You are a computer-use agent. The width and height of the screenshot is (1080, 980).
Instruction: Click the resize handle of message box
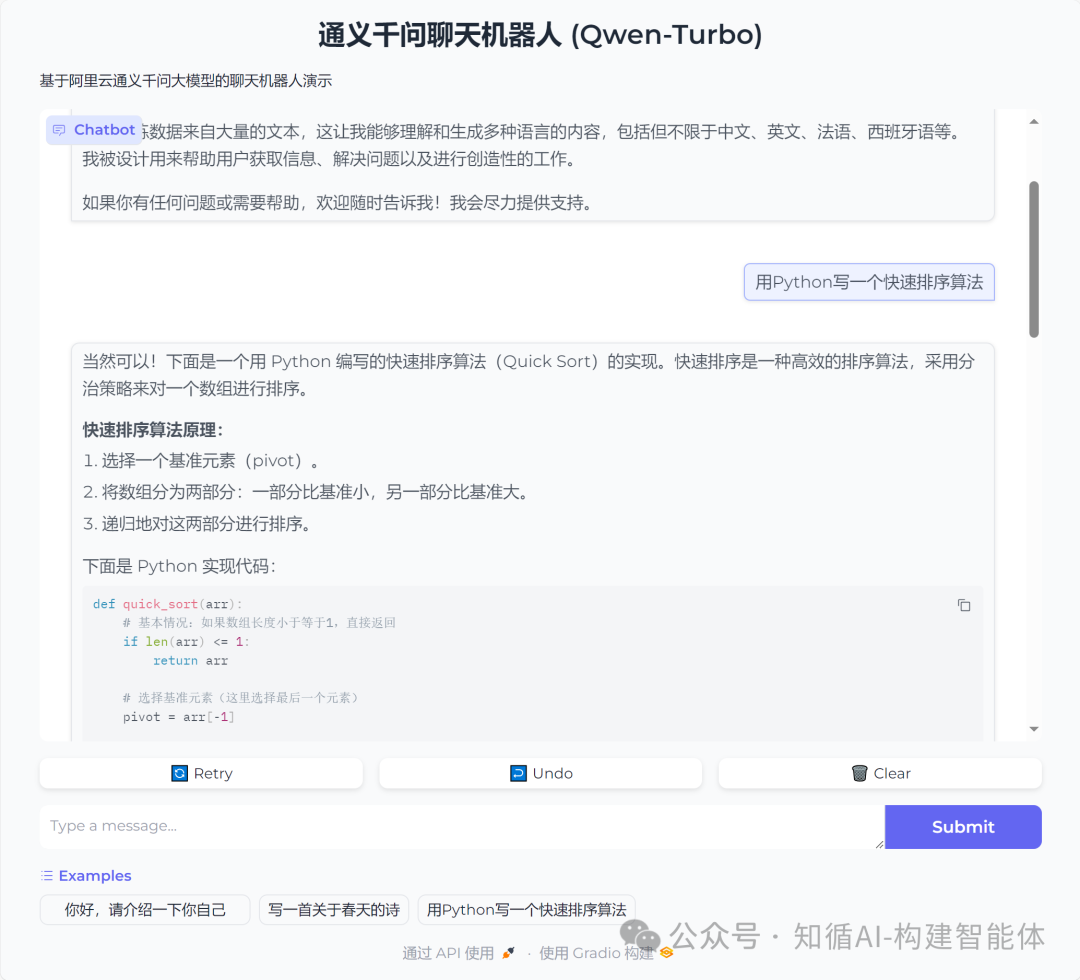point(880,844)
